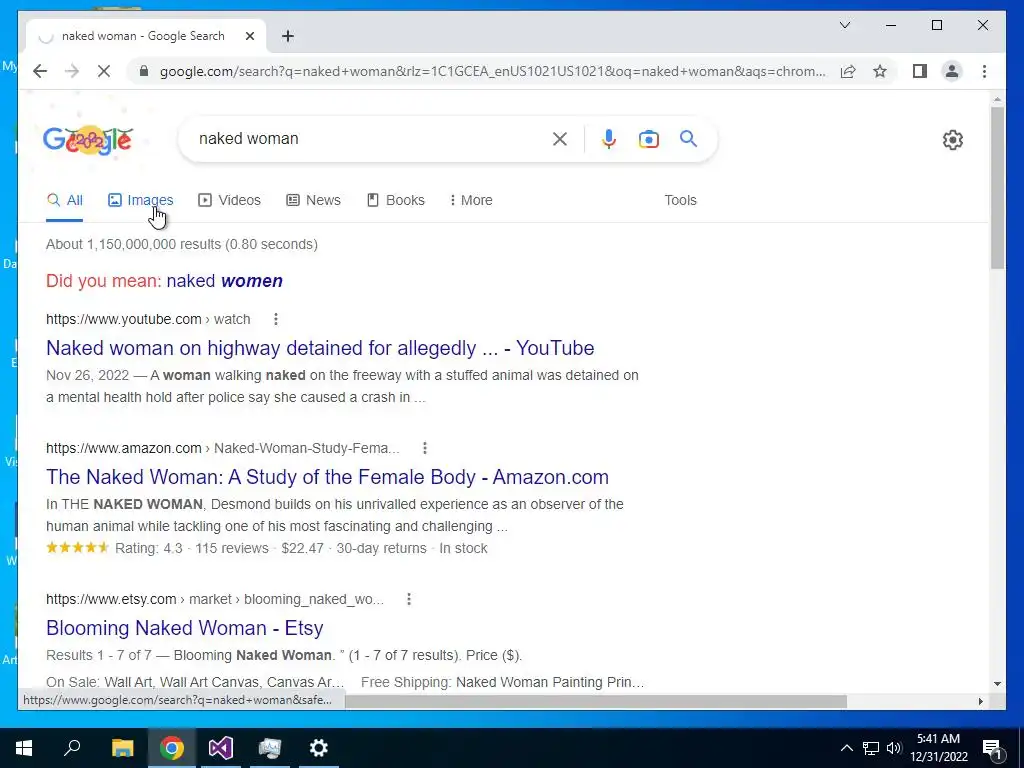
Task: Open the Chrome profile avatar
Action: (x=952, y=71)
